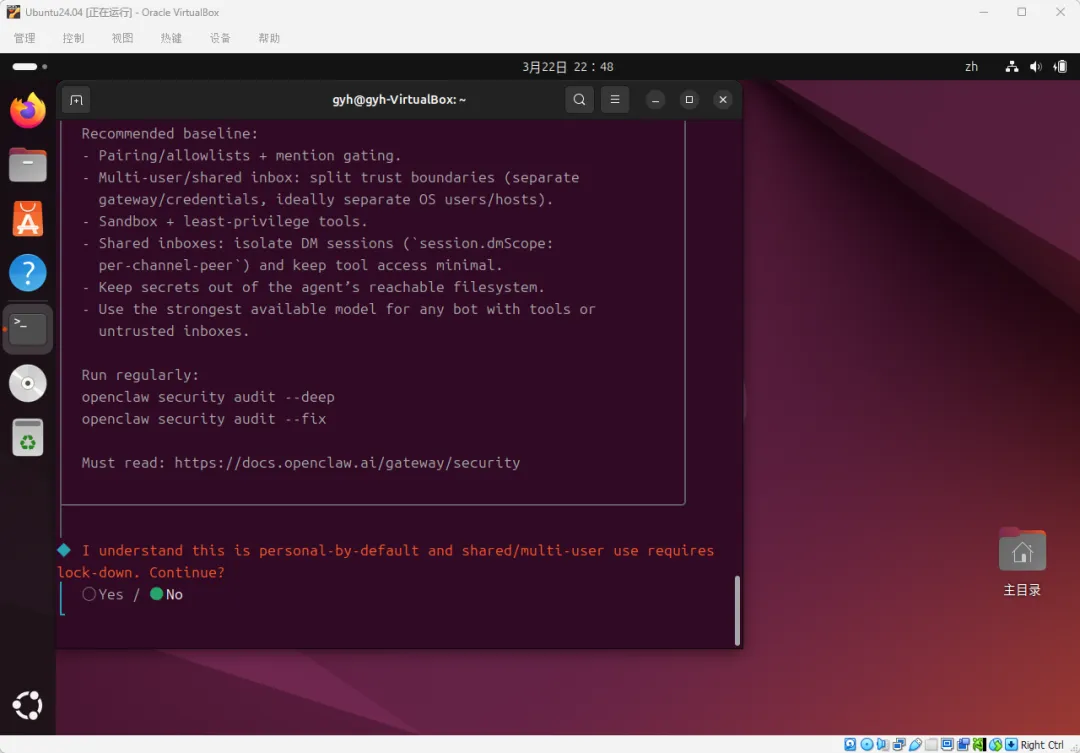
Task: Open the clock showing 3月22日 22:48
Action: pyautogui.click(x=568, y=67)
